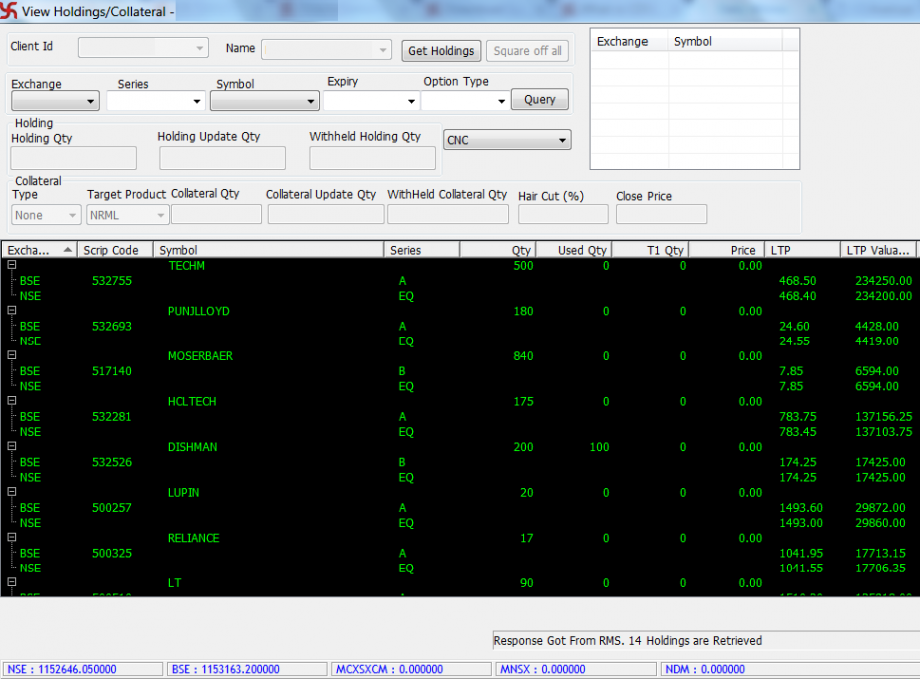Sort by the LTP Value column header
Screen dimensions: 920x679
coord(878,250)
